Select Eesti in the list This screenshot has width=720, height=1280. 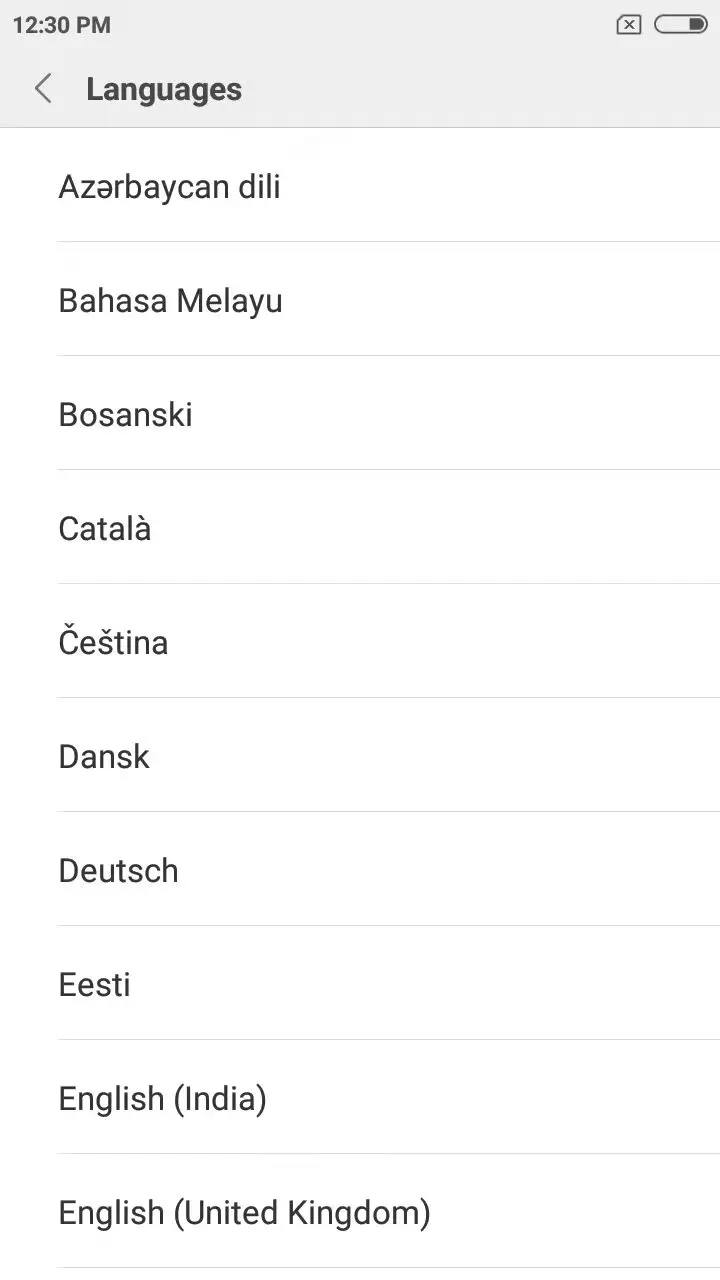95,985
